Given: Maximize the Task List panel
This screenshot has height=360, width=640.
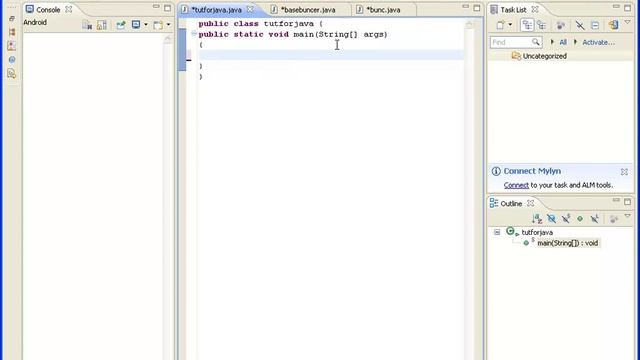Looking at the screenshot, I should click(627, 8).
